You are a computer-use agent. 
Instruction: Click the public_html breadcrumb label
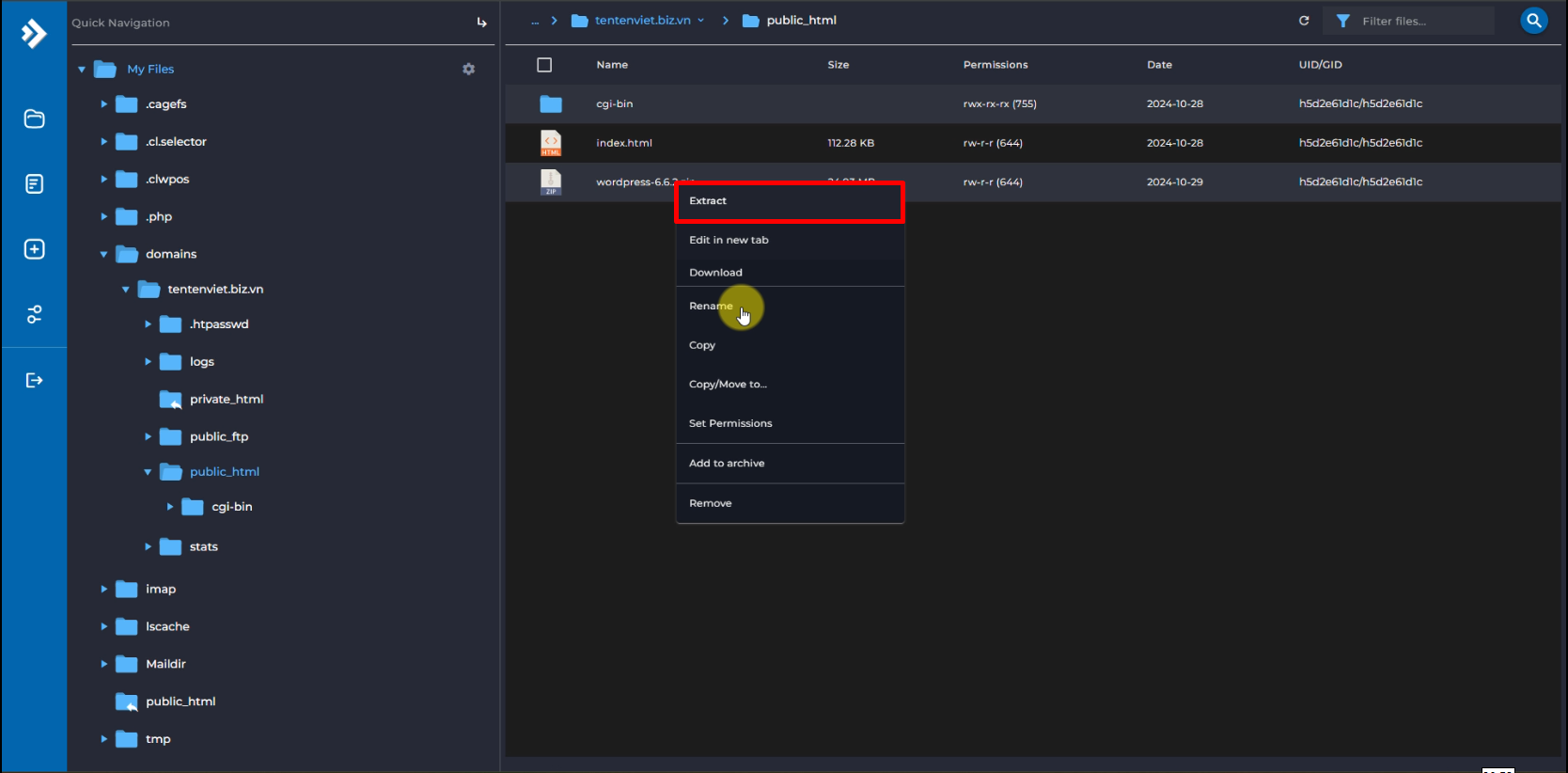[802, 21]
